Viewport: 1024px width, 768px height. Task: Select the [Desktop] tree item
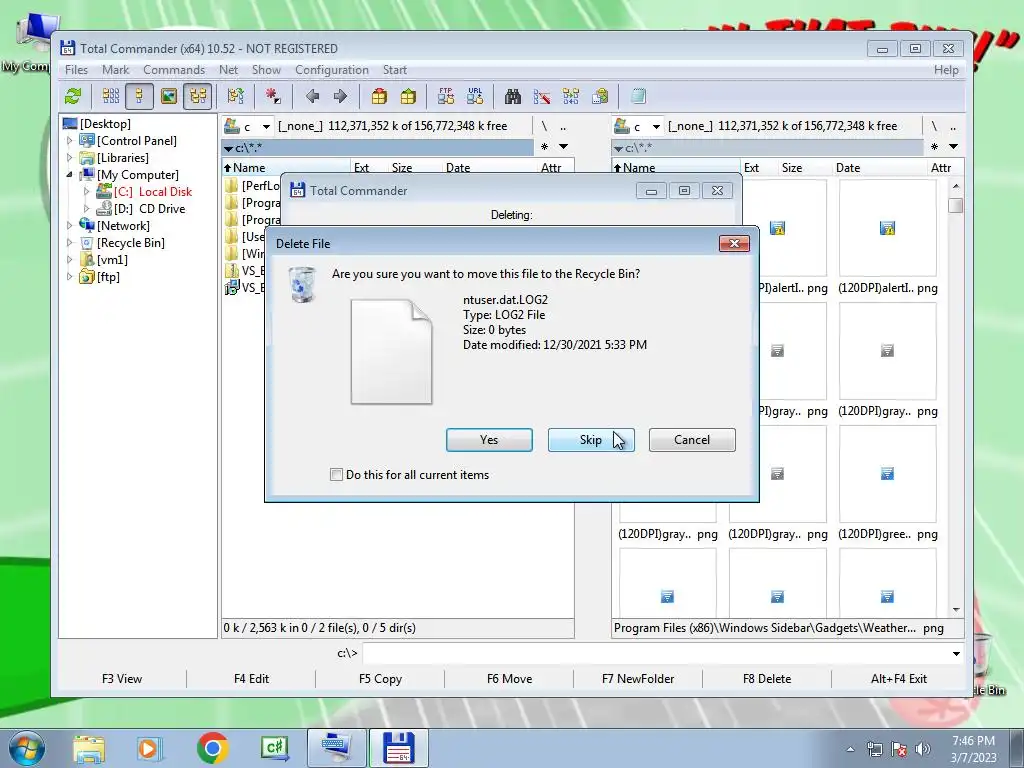click(x=105, y=123)
